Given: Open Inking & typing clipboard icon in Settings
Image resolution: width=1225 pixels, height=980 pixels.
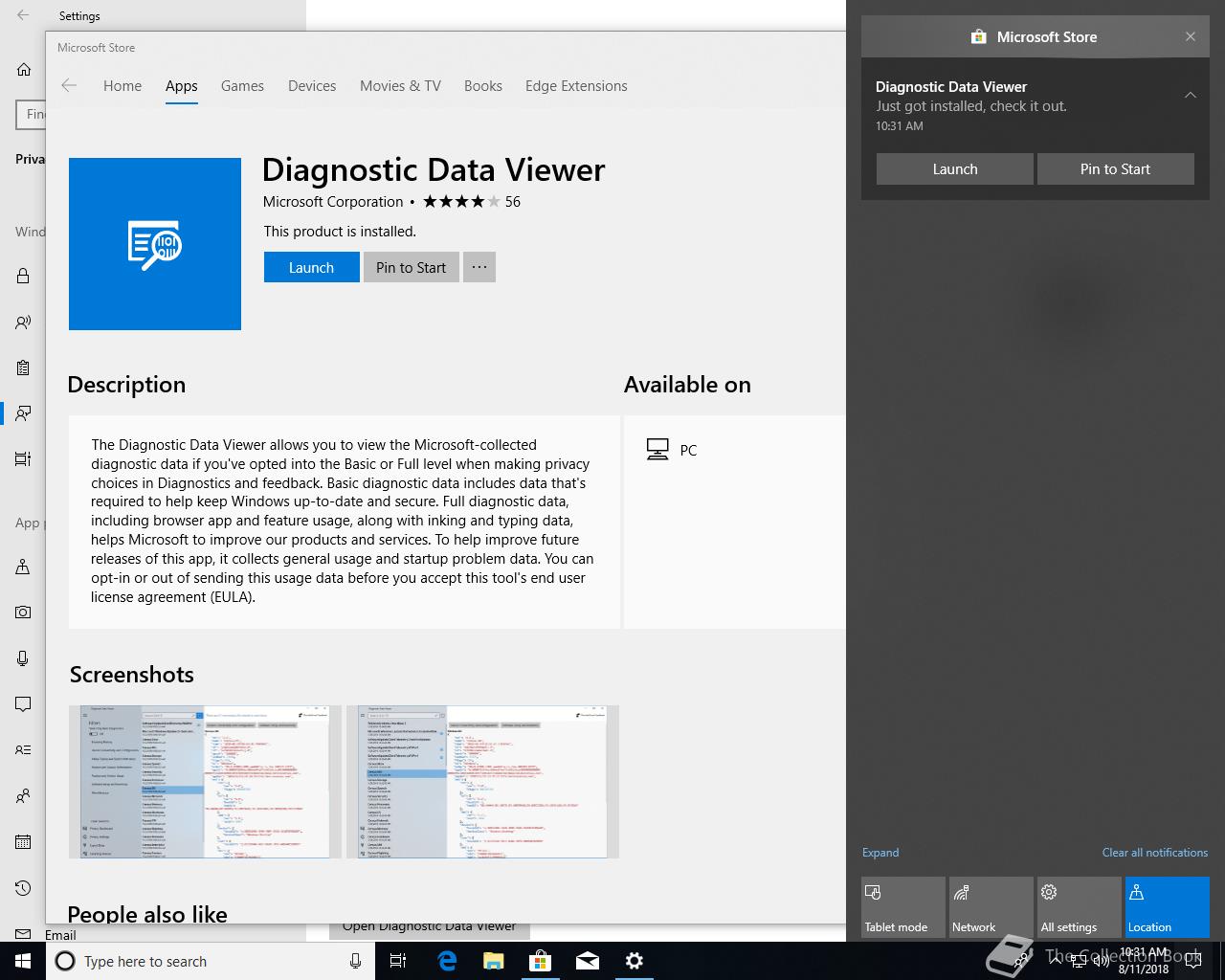Looking at the screenshot, I should coord(23,367).
